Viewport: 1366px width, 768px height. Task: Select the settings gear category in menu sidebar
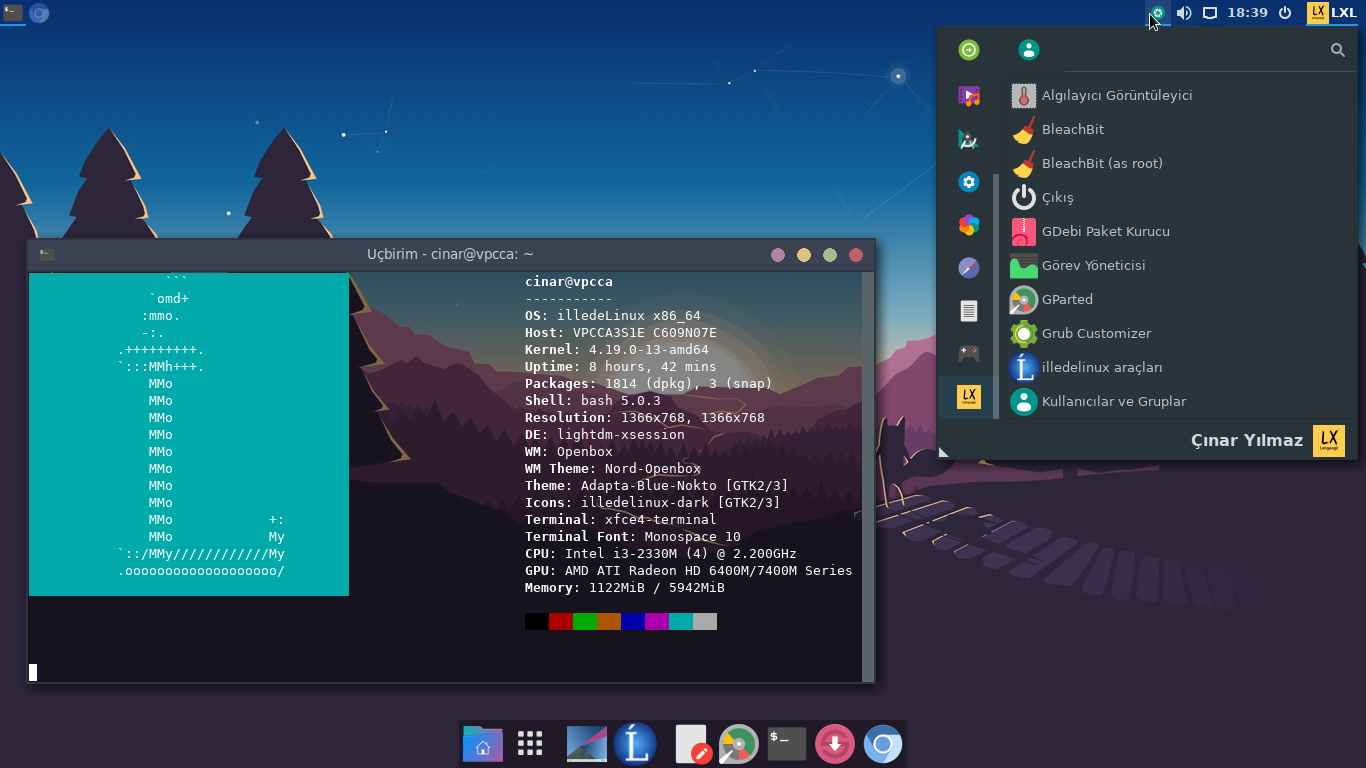968,182
